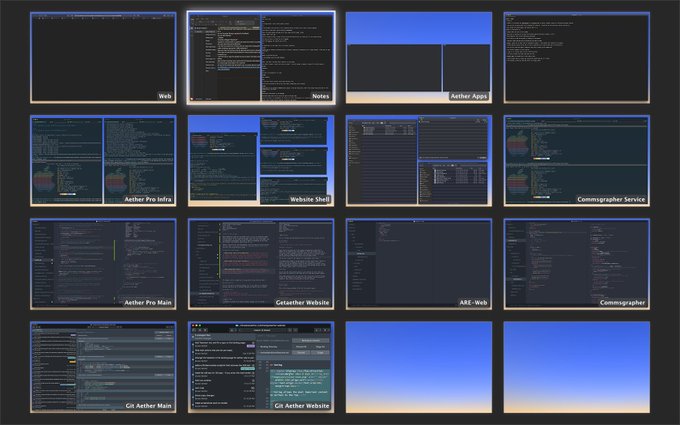Click the small right window in Aether Apps
This screenshot has width=680, height=425.
click(x=467, y=68)
